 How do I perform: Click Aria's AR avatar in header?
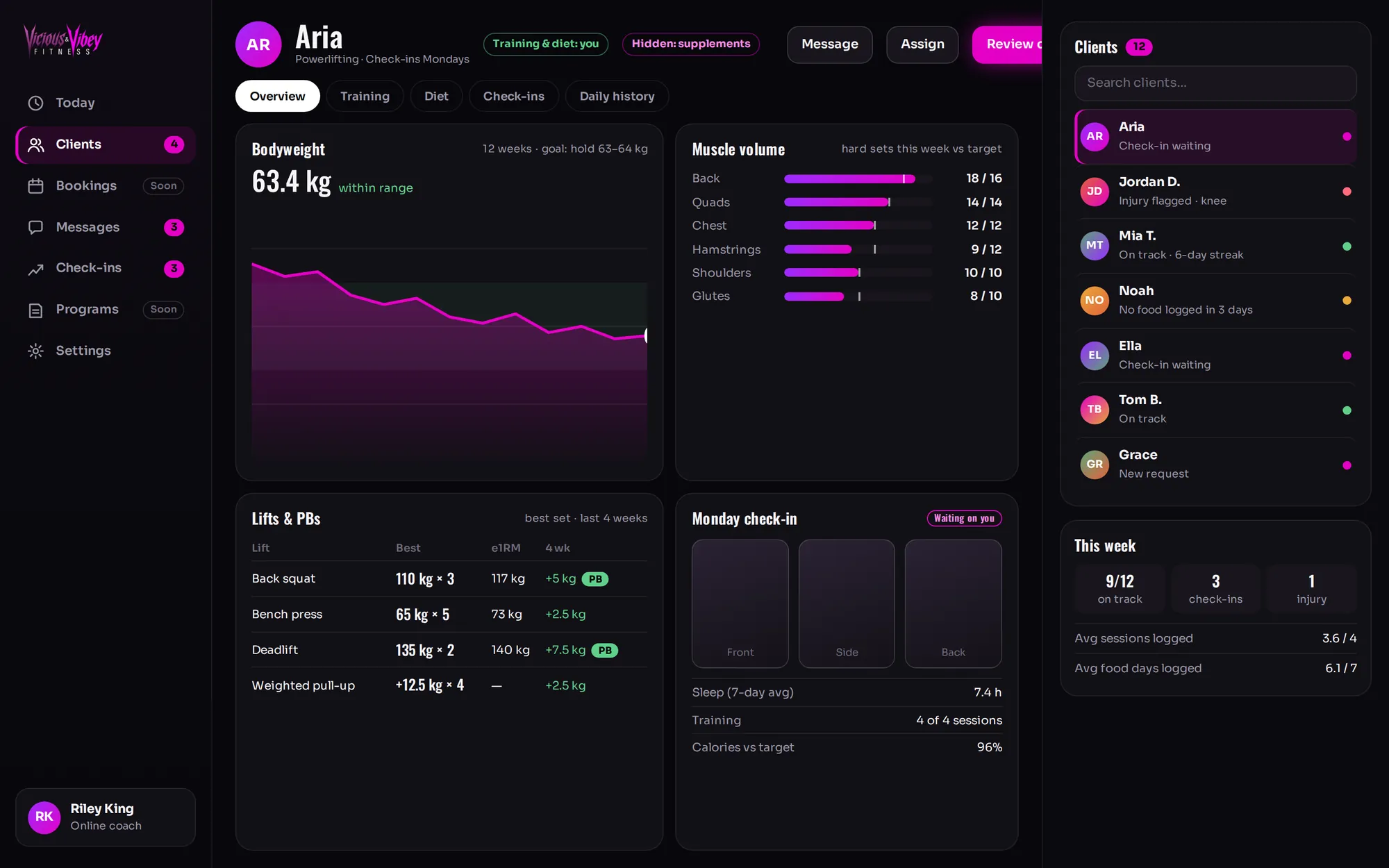pyautogui.click(x=258, y=44)
